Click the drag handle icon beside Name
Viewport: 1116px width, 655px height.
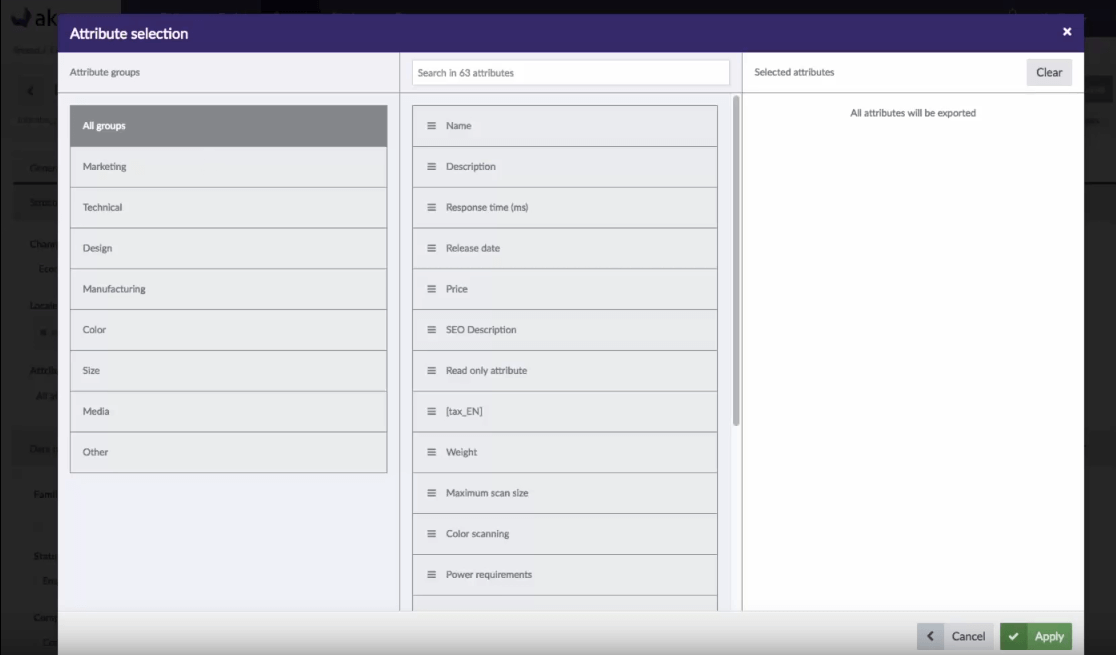(x=431, y=126)
